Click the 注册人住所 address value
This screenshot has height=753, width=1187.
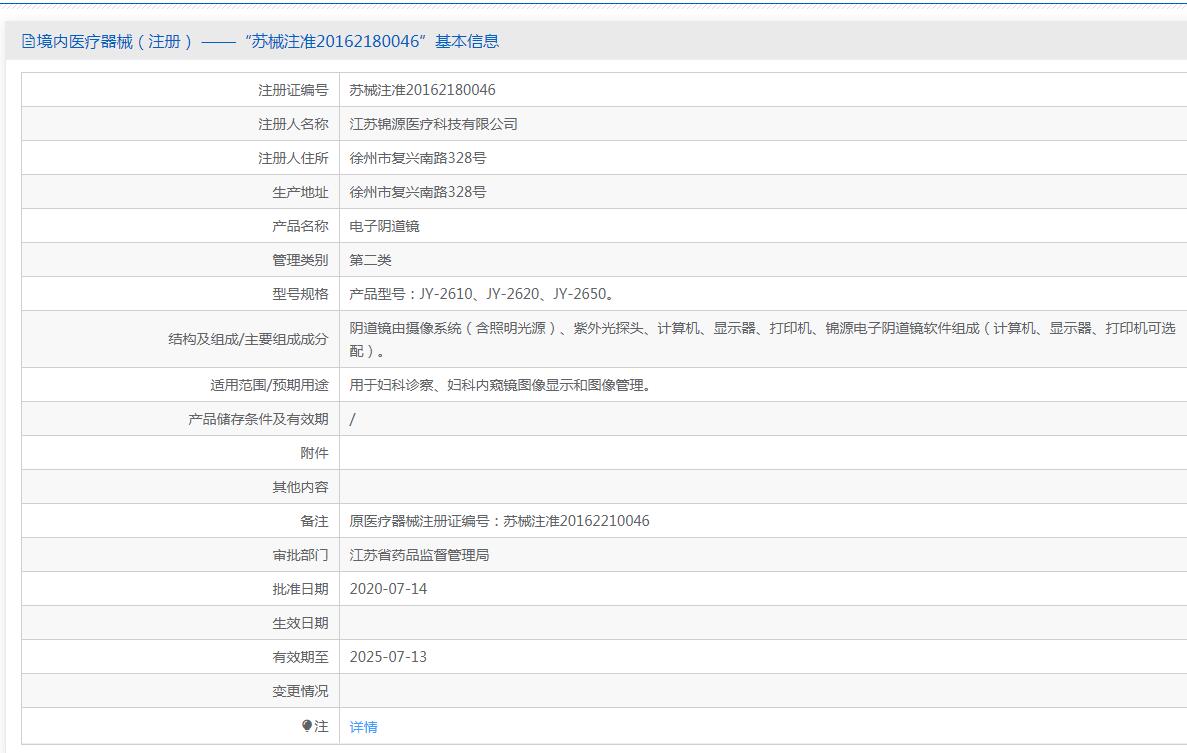coord(417,158)
